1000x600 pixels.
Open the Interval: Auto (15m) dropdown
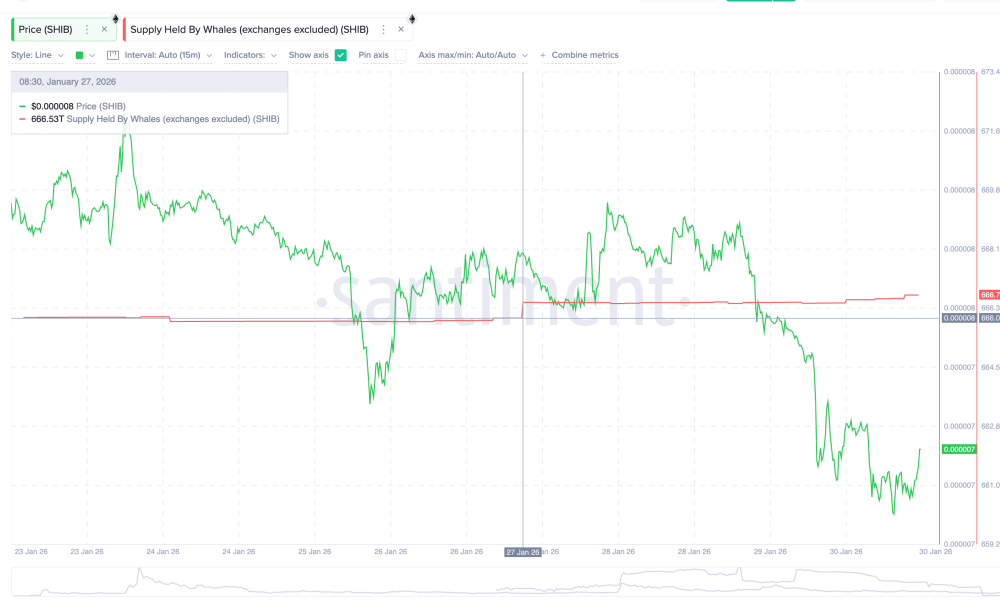click(x=167, y=55)
